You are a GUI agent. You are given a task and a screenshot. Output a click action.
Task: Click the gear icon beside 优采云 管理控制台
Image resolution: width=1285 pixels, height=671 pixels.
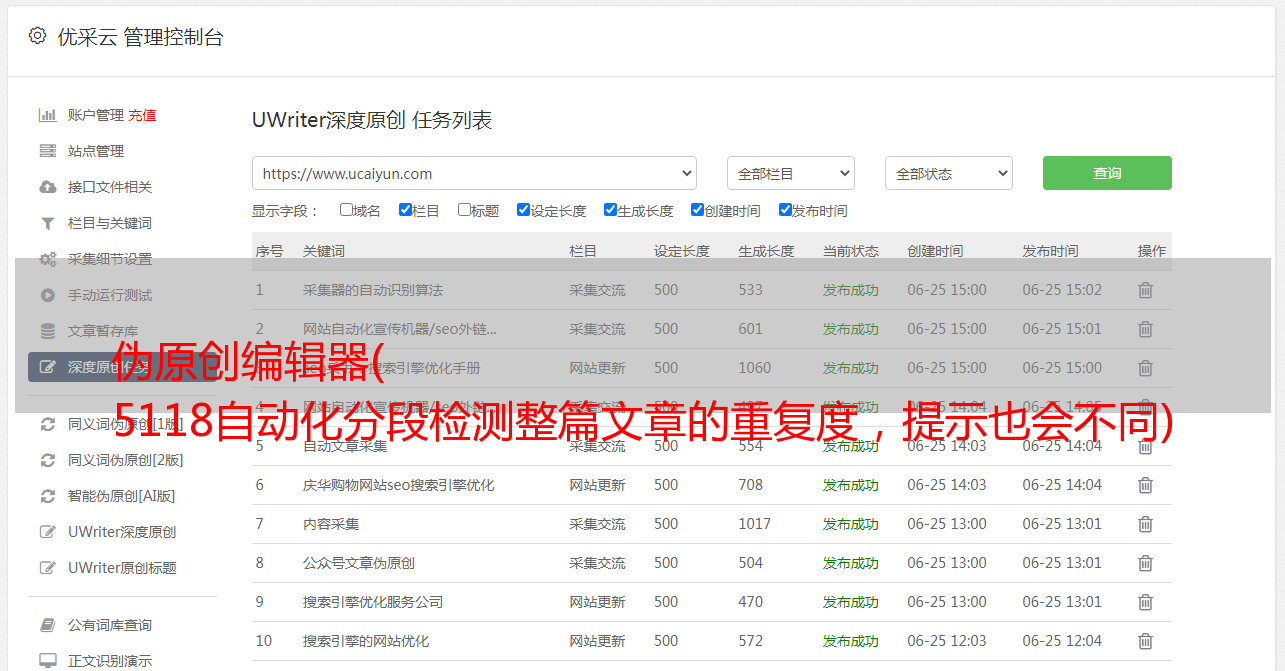coord(37,36)
